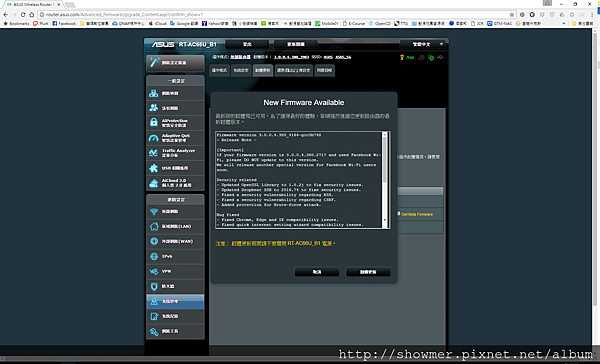
Task: Open the Restore/Save/Upload Setting tab
Action: tap(294, 70)
